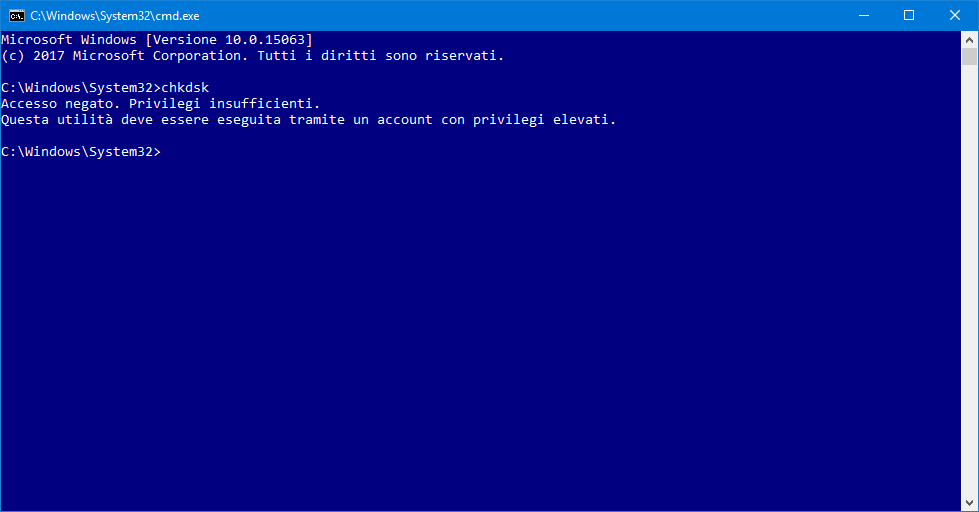
Task: Minimize the Command Prompt window
Action: [x=862, y=15]
